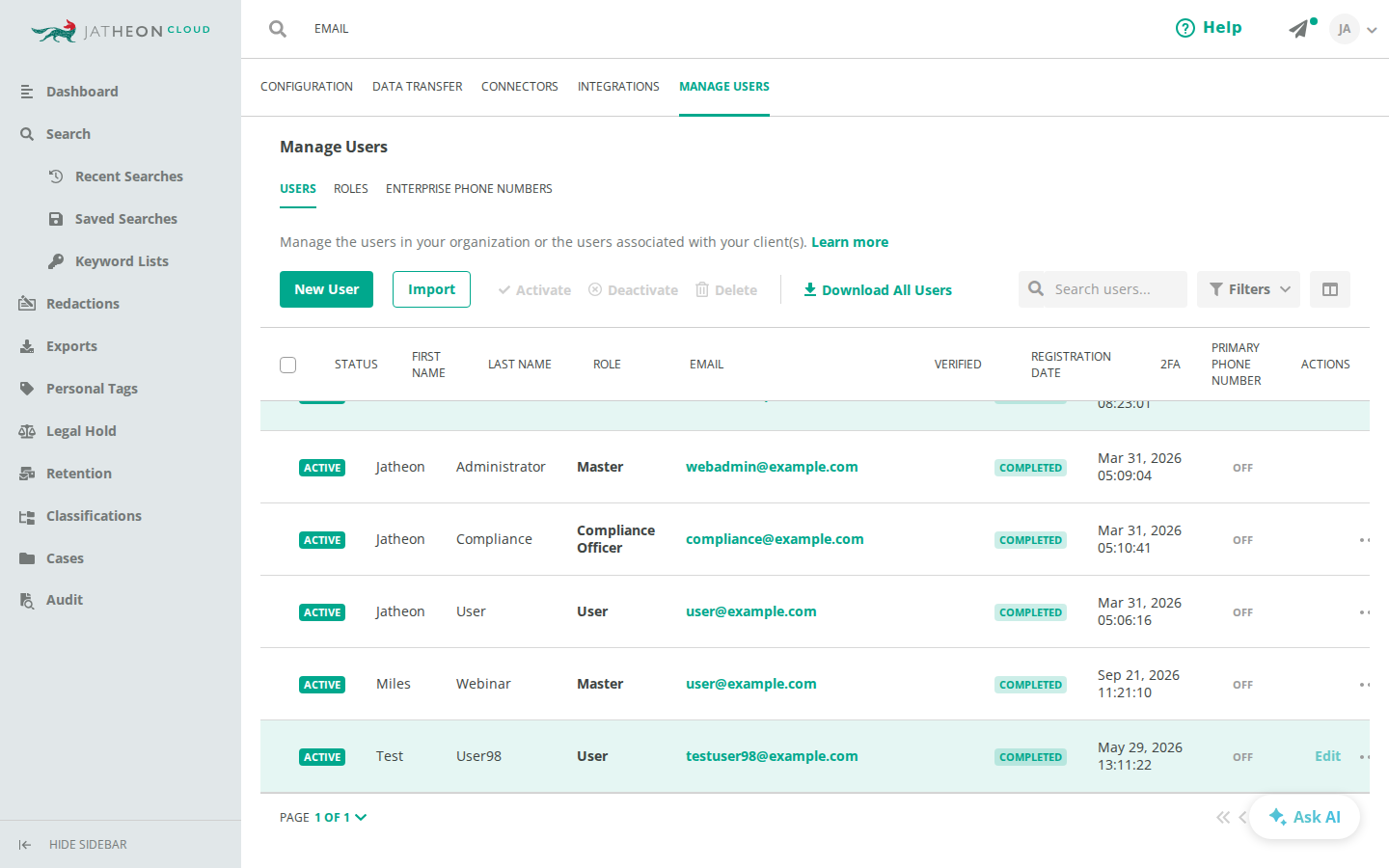This screenshot has height=868, width=1389.
Task: Select the Roles sub-tab
Action: pos(351,189)
